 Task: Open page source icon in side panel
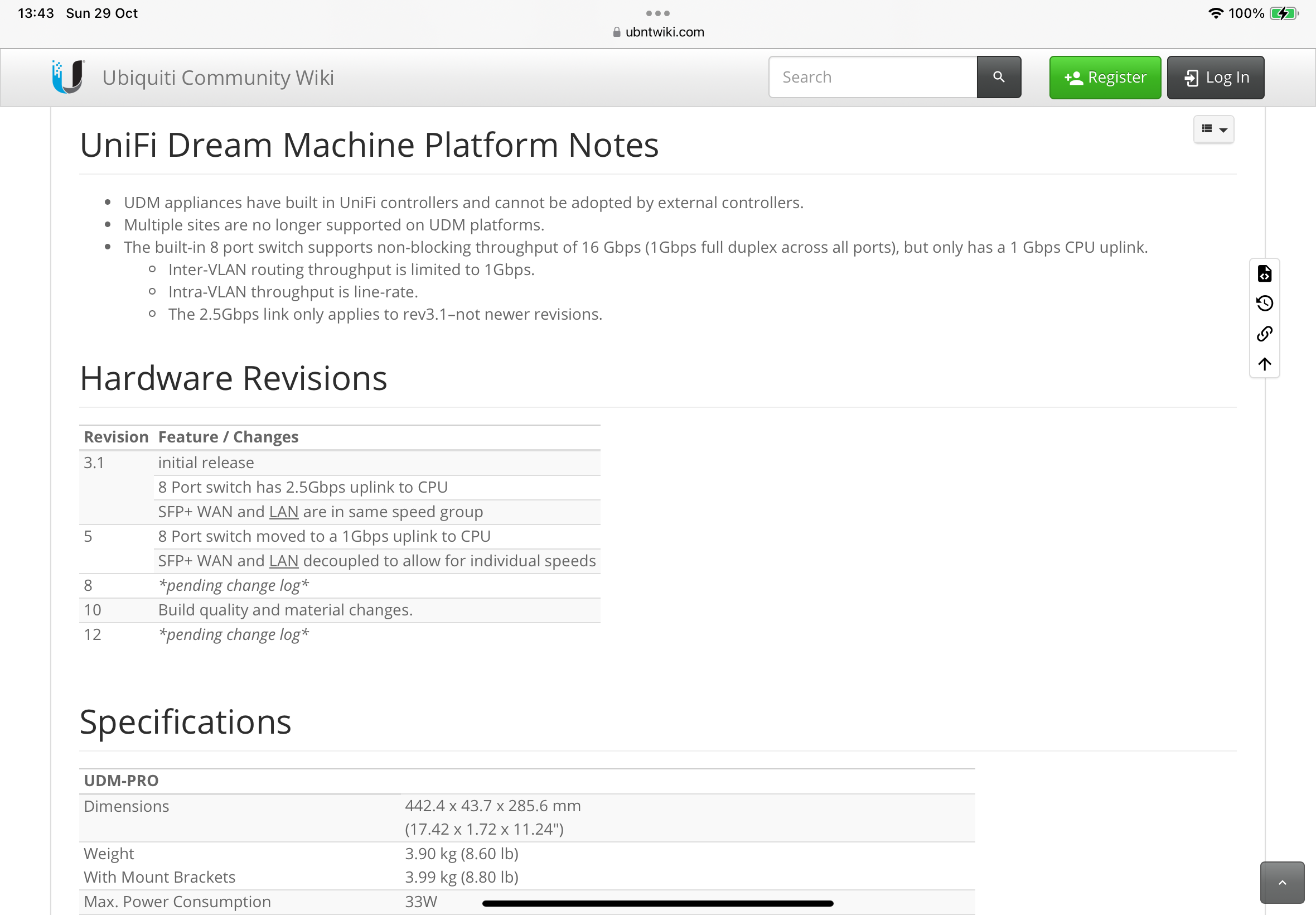[x=1264, y=273]
